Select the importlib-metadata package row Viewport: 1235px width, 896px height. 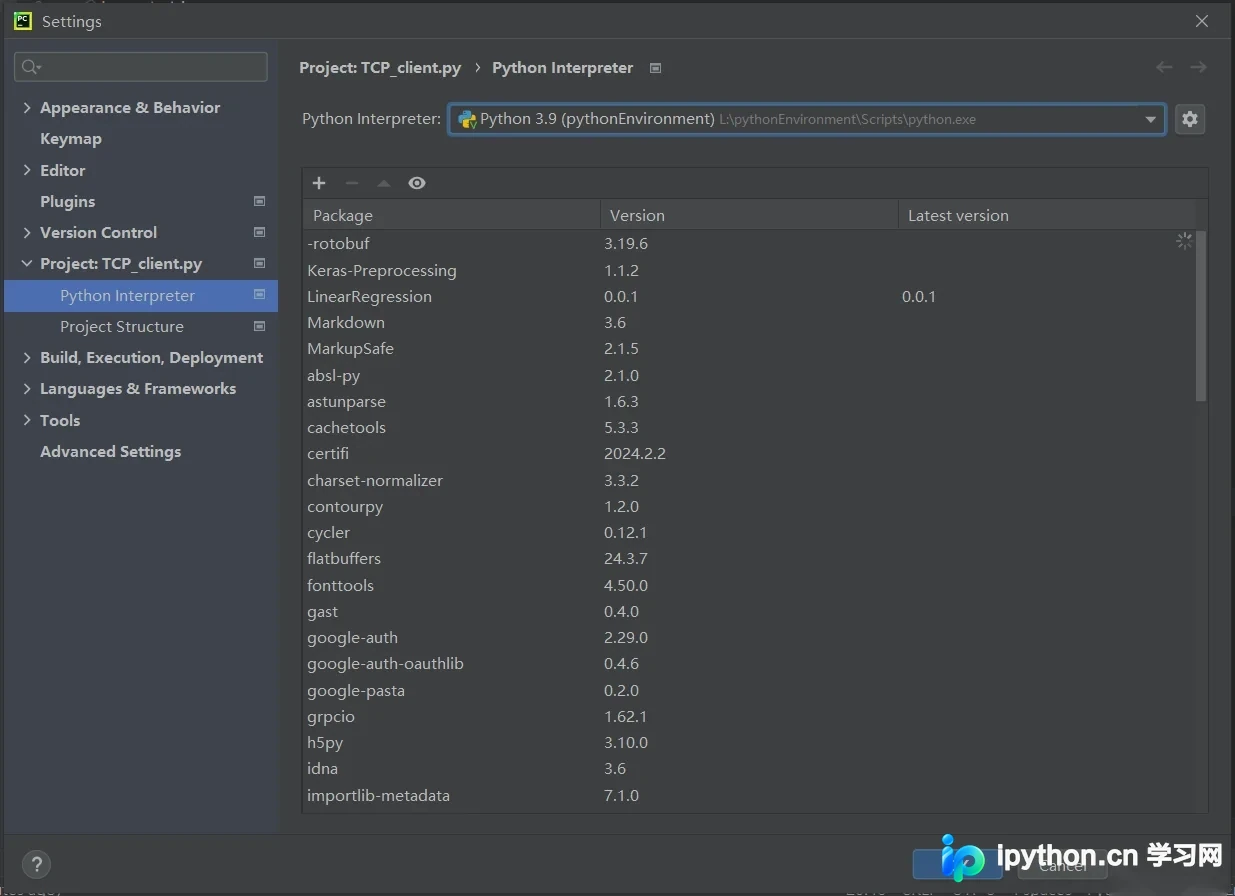(749, 795)
